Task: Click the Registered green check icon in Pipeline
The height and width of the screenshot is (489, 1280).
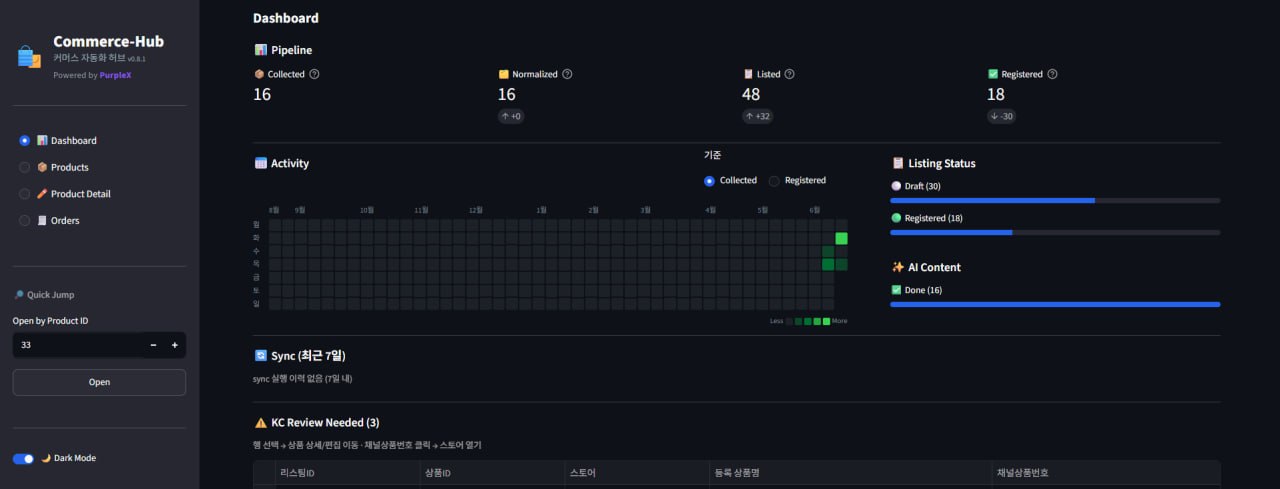Action: (x=992, y=75)
